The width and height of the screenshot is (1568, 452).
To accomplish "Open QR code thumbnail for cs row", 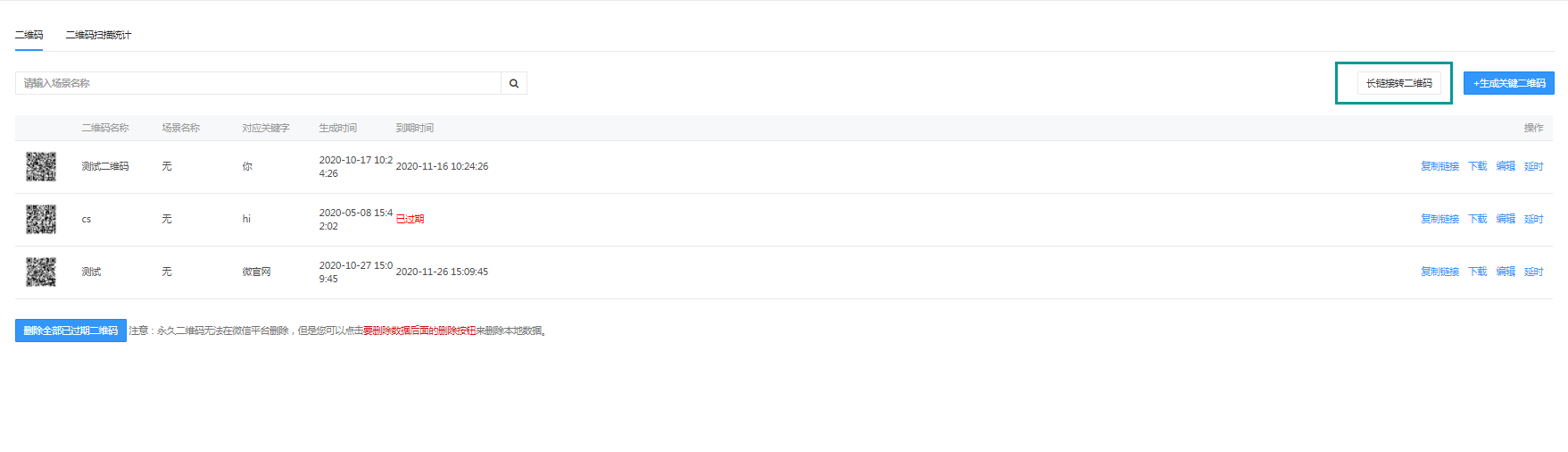I will 41,219.
